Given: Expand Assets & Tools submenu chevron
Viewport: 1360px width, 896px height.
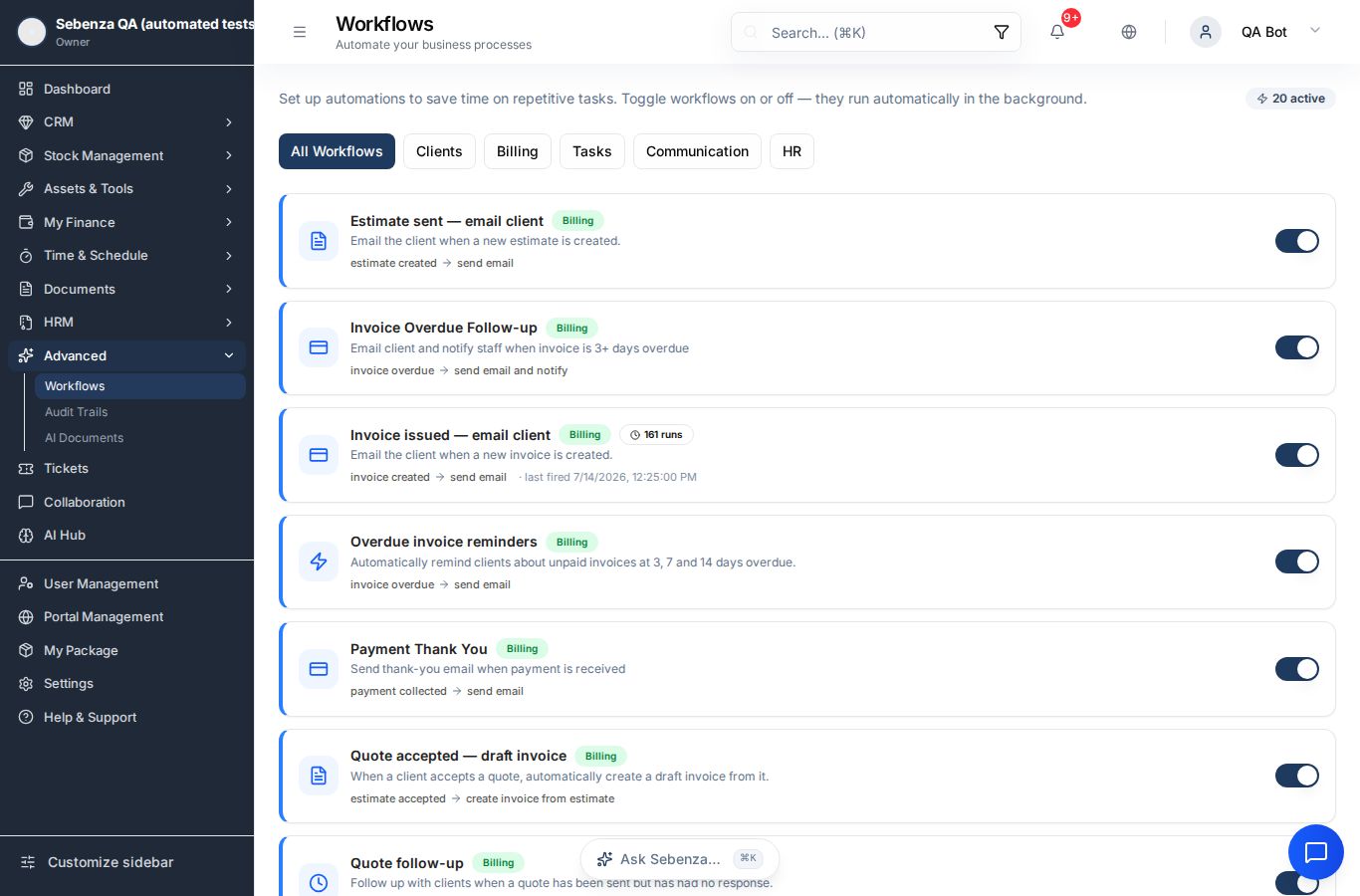Looking at the screenshot, I should pos(229,188).
